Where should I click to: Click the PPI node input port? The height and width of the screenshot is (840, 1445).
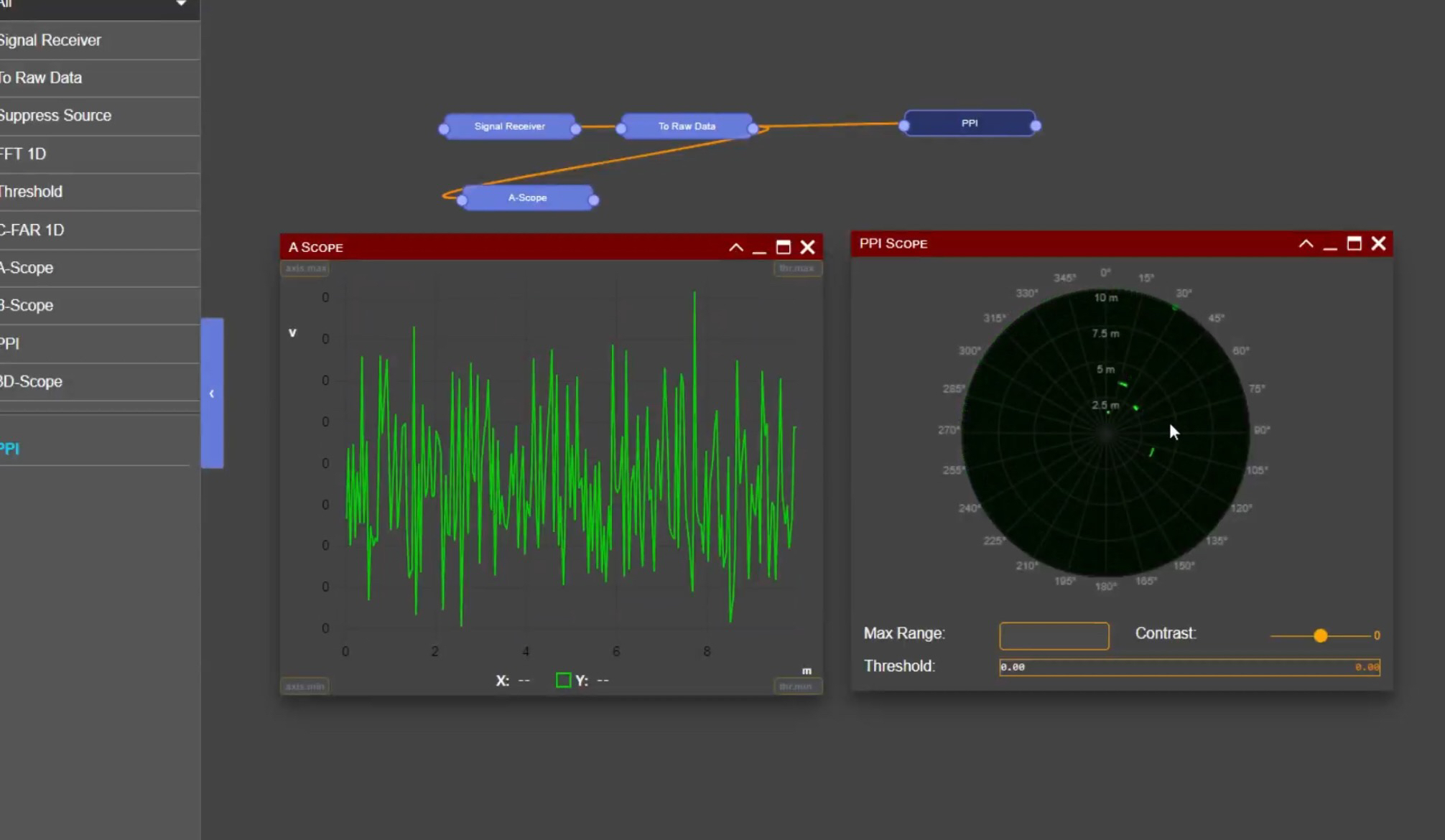pyautogui.click(x=904, y=126)
